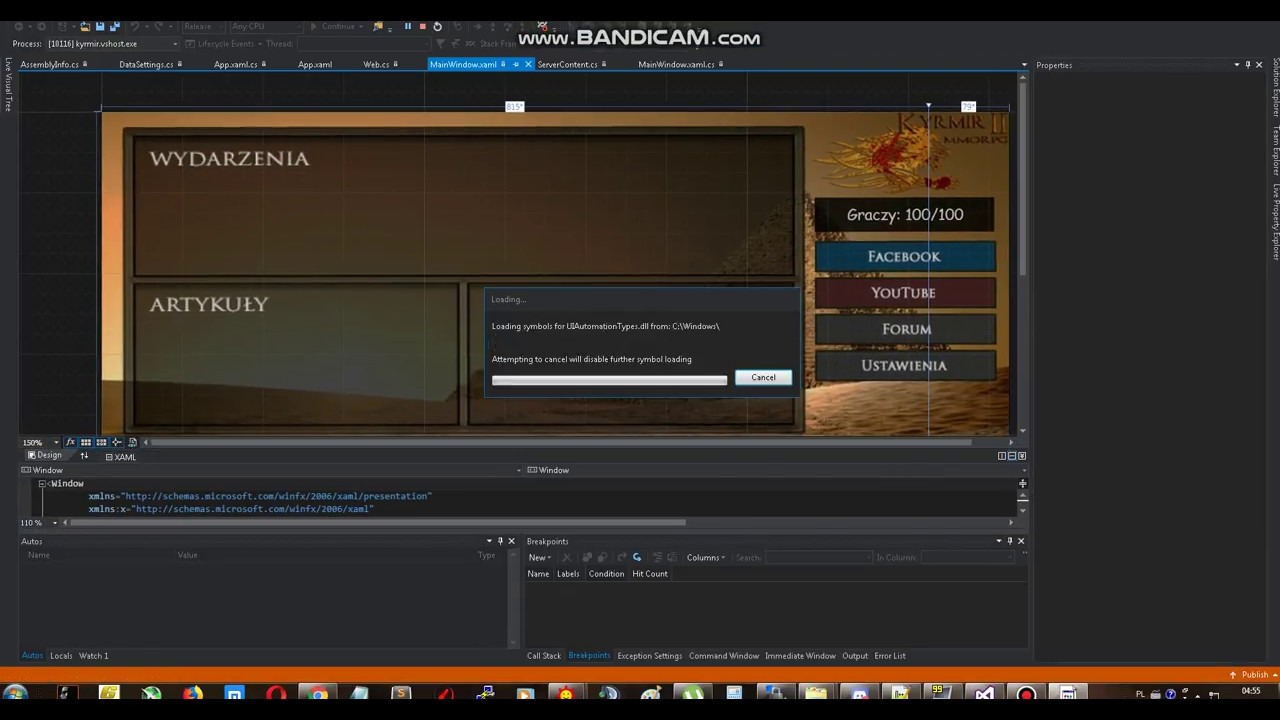Click the Publish button in status bar

(x=1249, y=675)
